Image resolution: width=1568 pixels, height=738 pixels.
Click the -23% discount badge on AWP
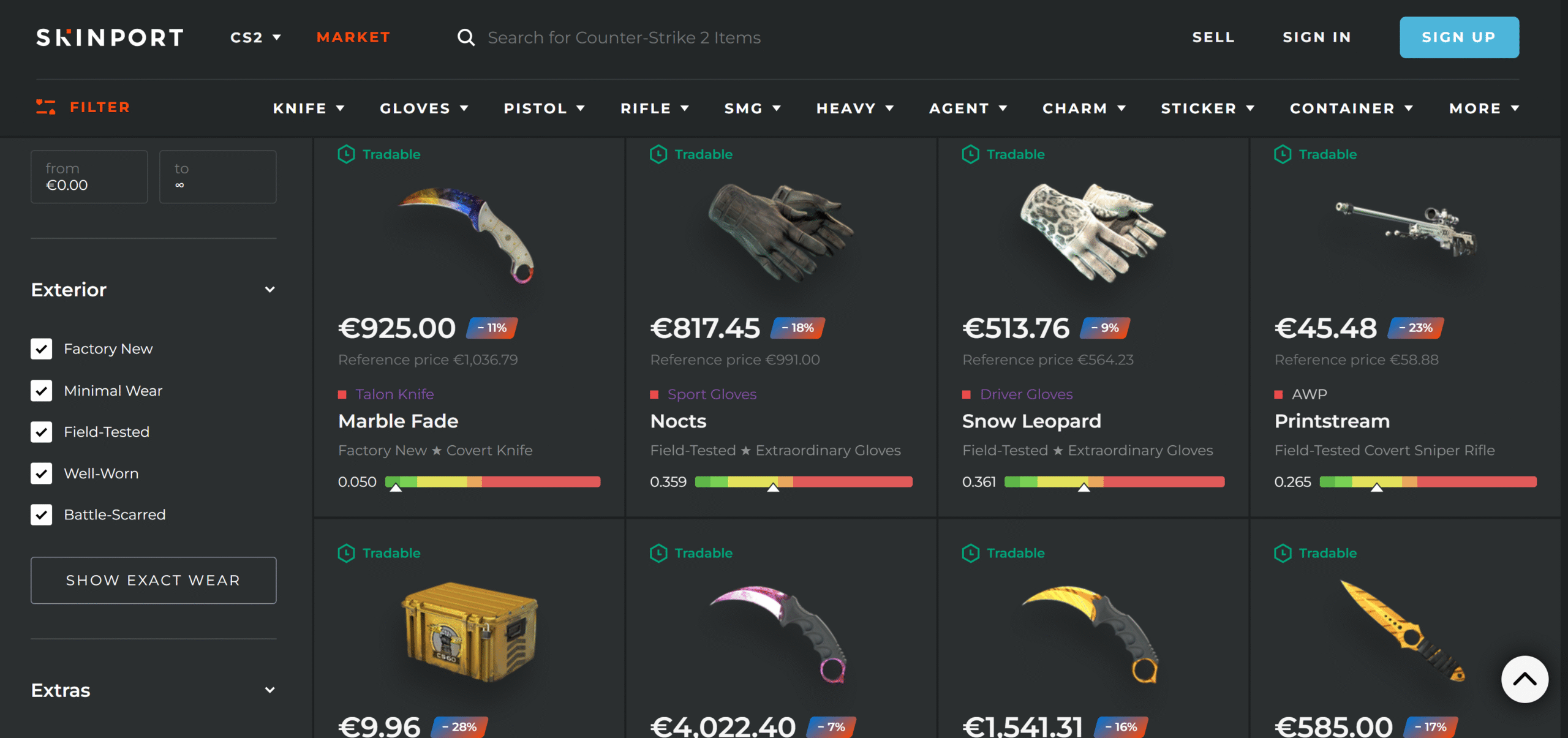(1415, 328)
